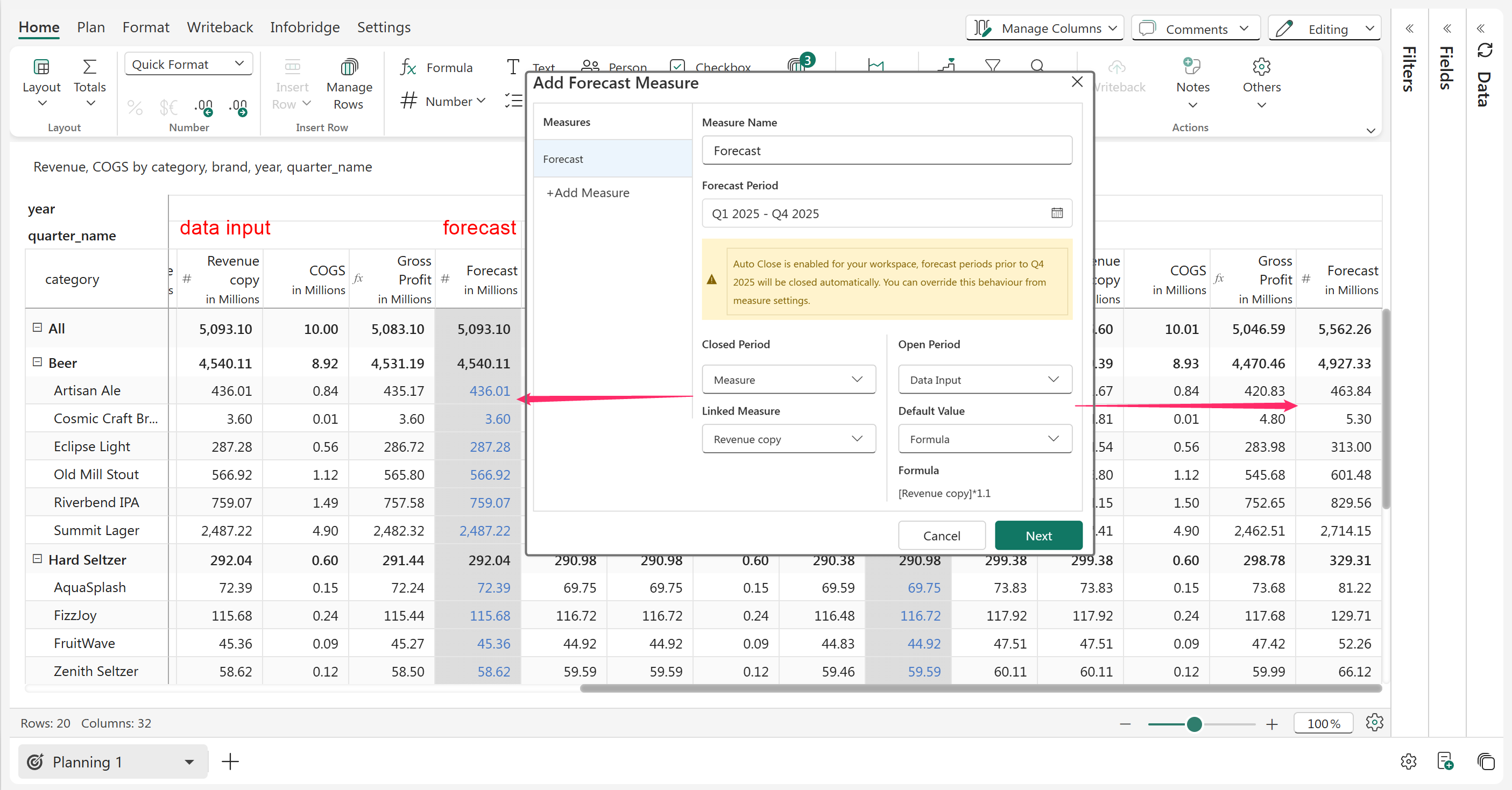Switch to the Writeback tab
Image resolution: width=1512 pixels, height=790 pixels.
coord(220,27)
